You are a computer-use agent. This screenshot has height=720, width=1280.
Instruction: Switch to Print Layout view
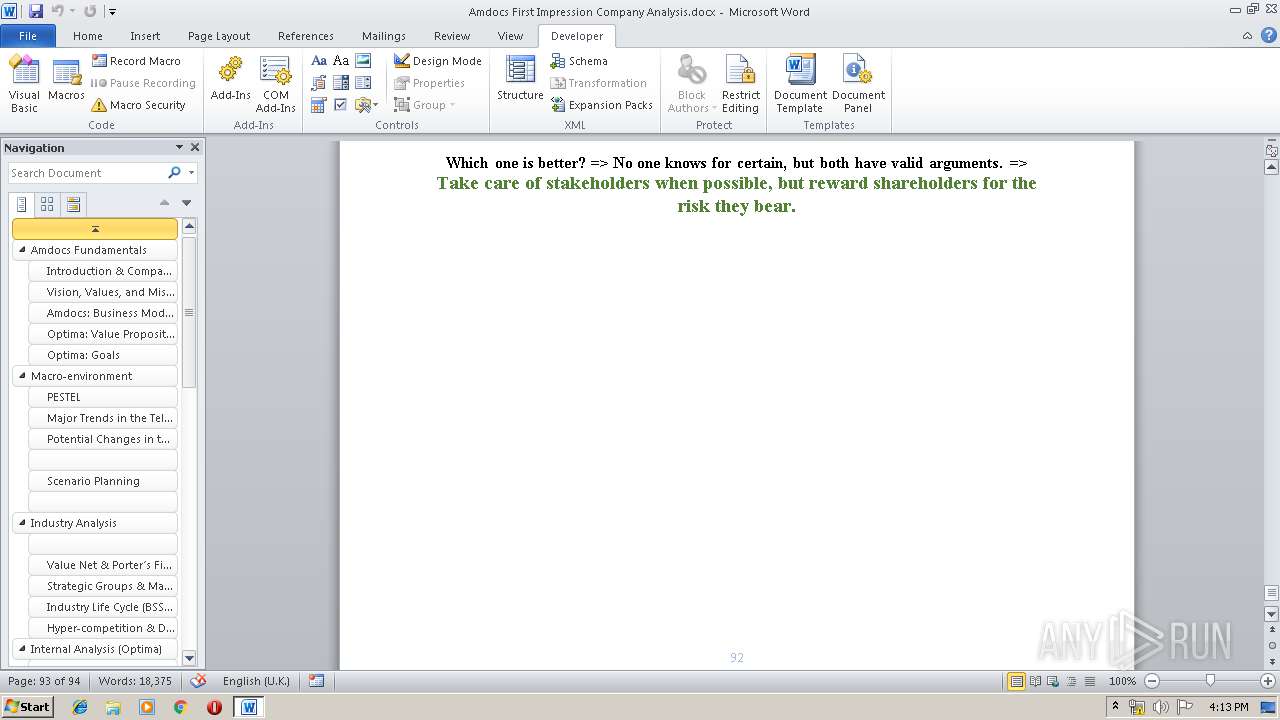click(1016, 681)
